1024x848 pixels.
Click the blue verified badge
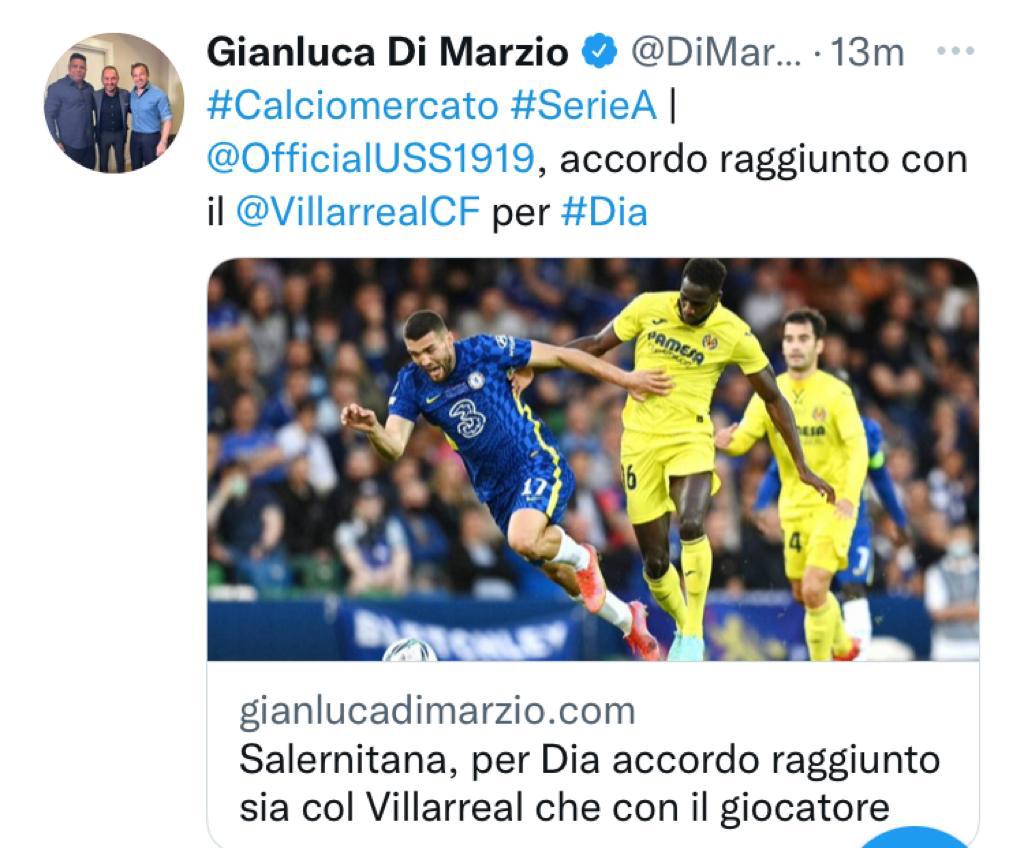point(599,52)
